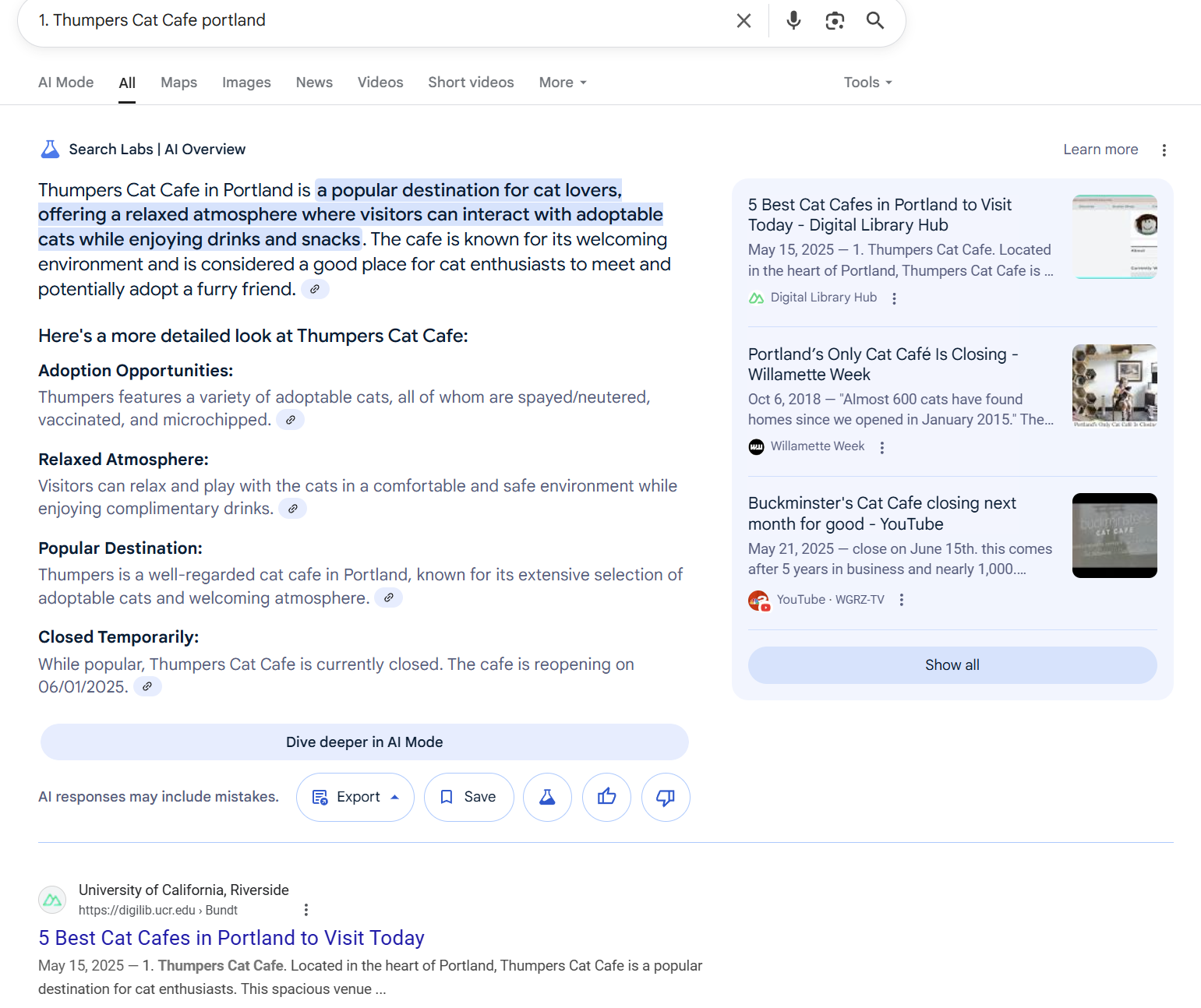The height and width of the screenshot is (1008, 1201).
Task: Open source link chip after '06/01/2025'
Action: click(x=147, y=686)
